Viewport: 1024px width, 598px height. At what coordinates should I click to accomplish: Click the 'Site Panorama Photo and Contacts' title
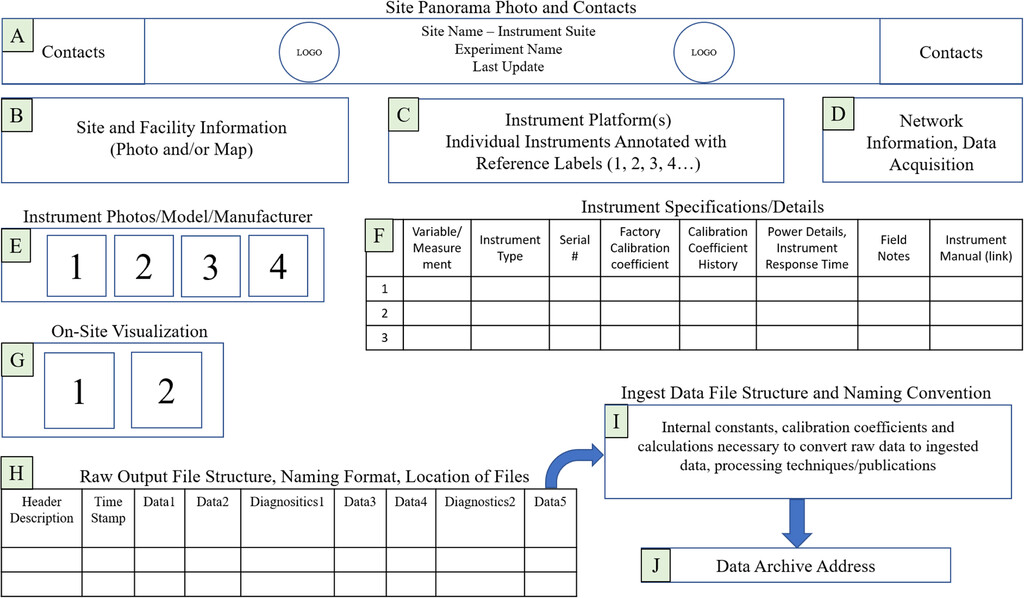pos(511,8)
